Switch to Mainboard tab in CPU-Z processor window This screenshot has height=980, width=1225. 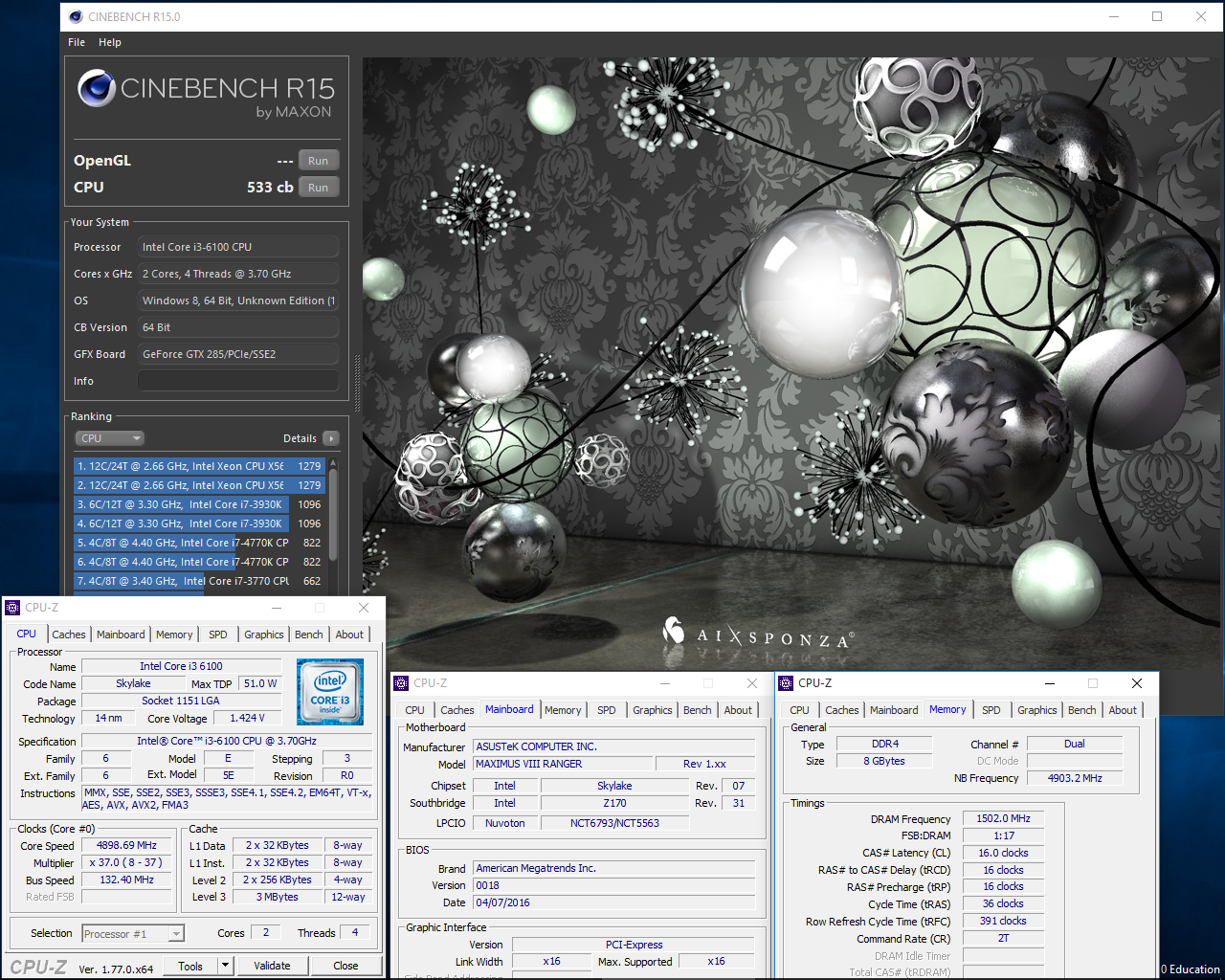coord(121,635)
